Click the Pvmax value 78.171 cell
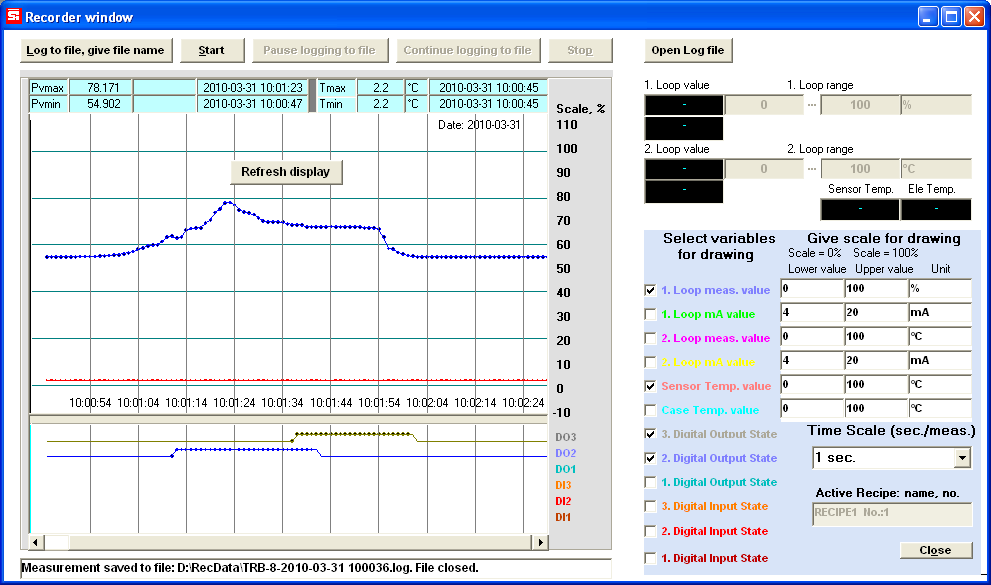This screenshot has width=991, height=585. (100, 88)
